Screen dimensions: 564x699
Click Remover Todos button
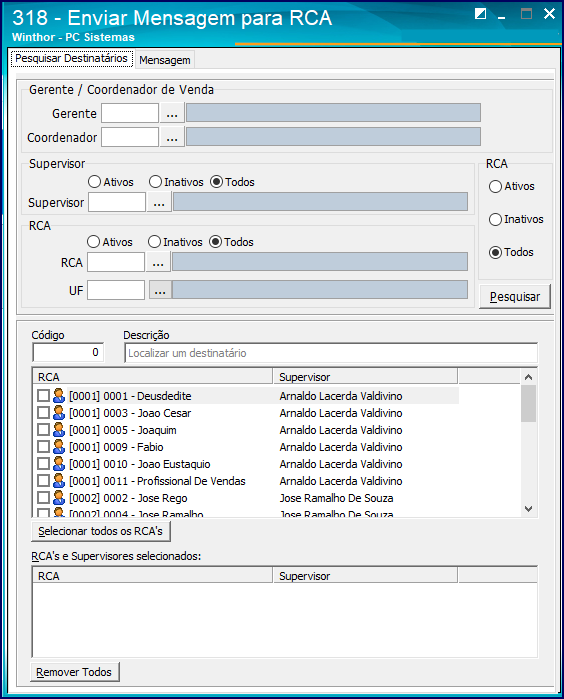pos(74,672)
